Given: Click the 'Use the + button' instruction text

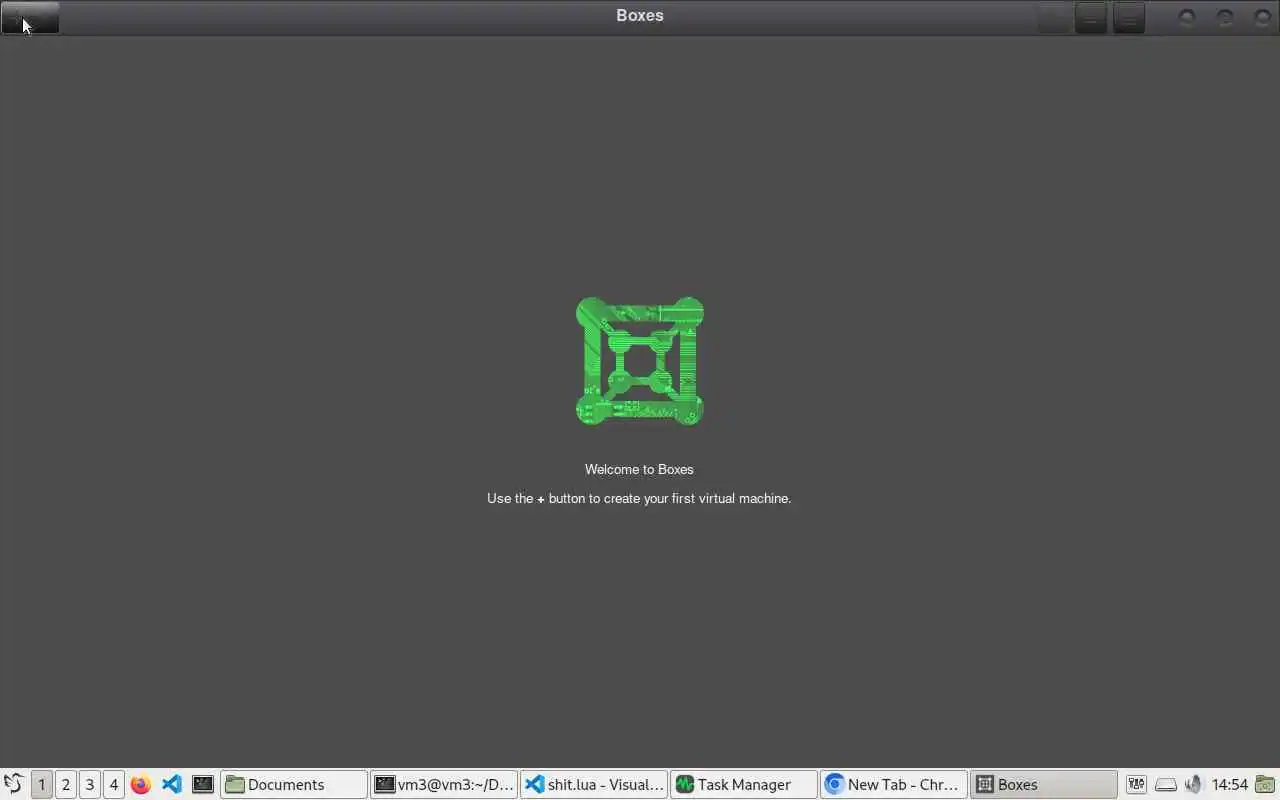Looking at the screenshot, I should click(x=639, y=498).
